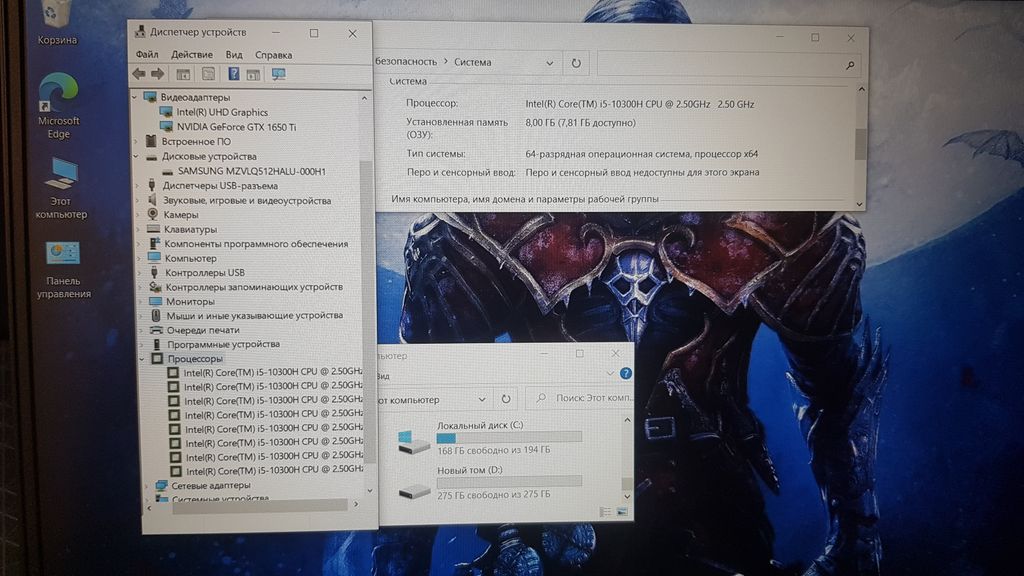Image resolution: width=1024 pixels, height=576 pixels.
Task: Click the scan hardware monitor icon in toolbar
Action: 279,74
